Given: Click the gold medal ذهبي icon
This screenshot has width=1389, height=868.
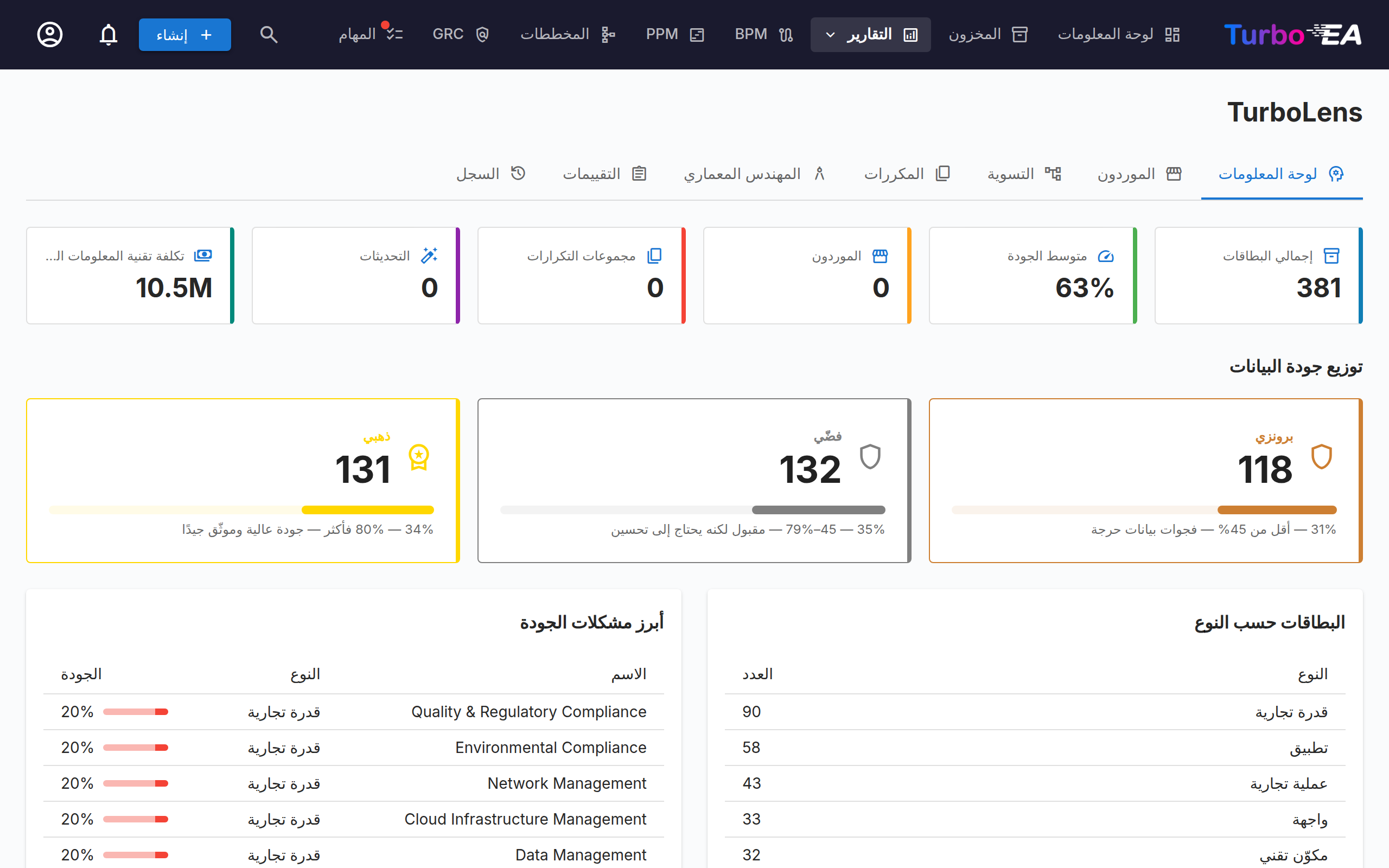Looking at the screenshot, I should click(x=419, y=457).
